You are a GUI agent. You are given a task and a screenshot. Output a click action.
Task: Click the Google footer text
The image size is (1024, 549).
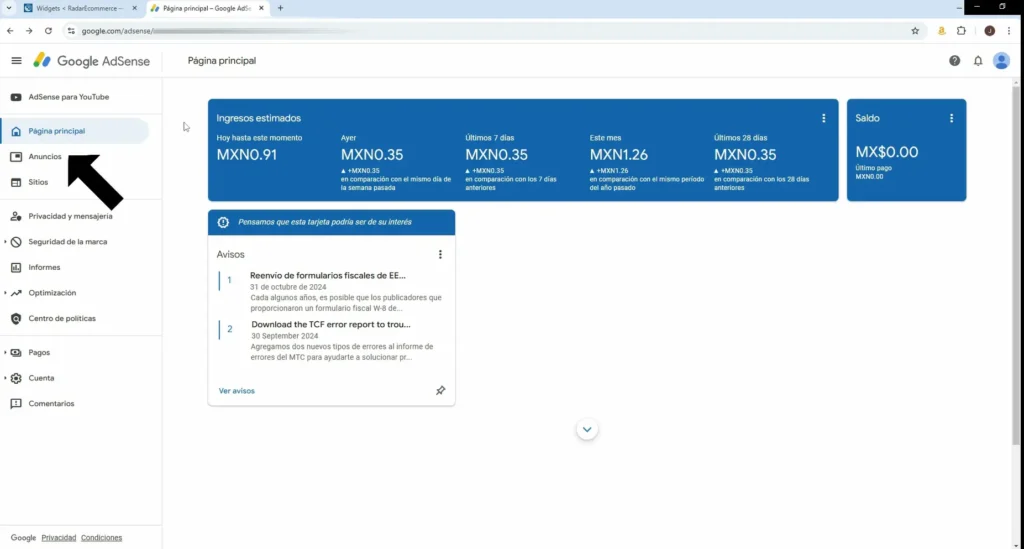23,538
